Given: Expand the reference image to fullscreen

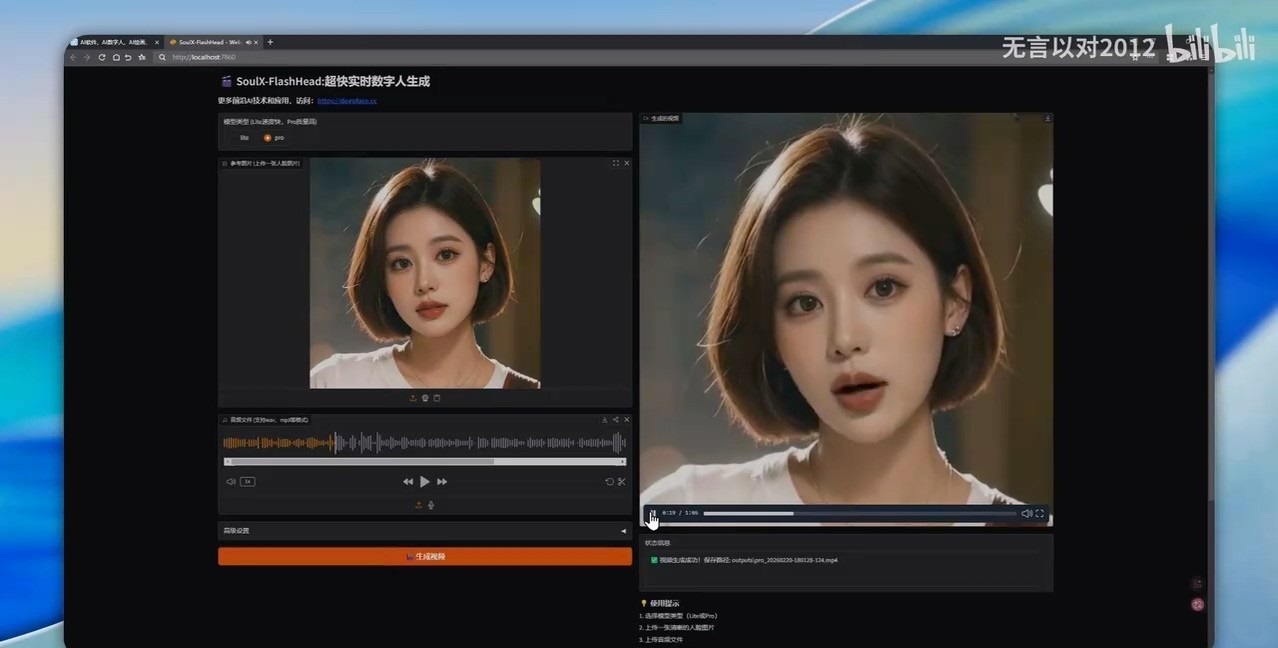Looking at the screenshot, I should coord(616,162).
